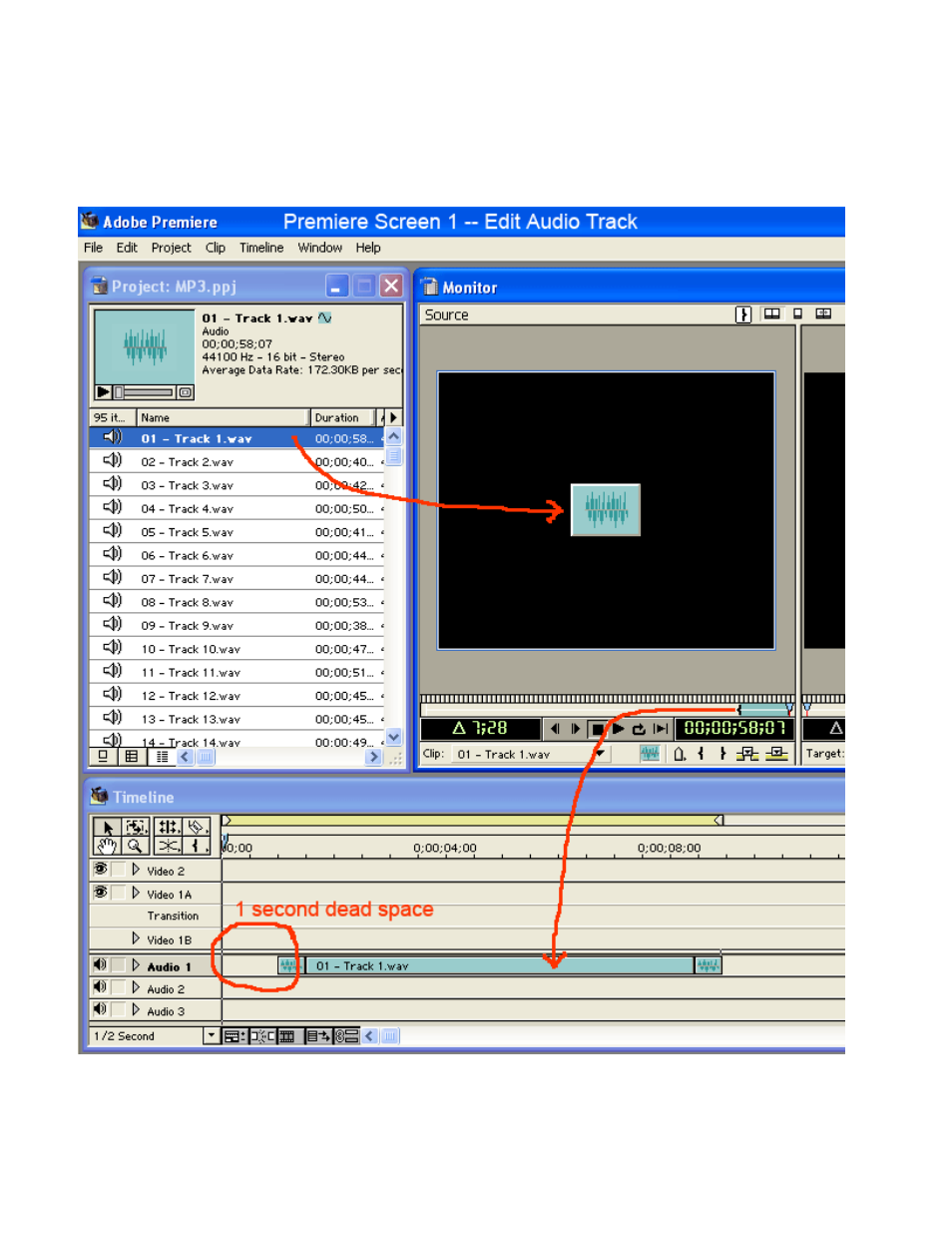Click the Monitor source shuttle slider bar
This screenshot has height=1233, width=952.
coord(607,710)
